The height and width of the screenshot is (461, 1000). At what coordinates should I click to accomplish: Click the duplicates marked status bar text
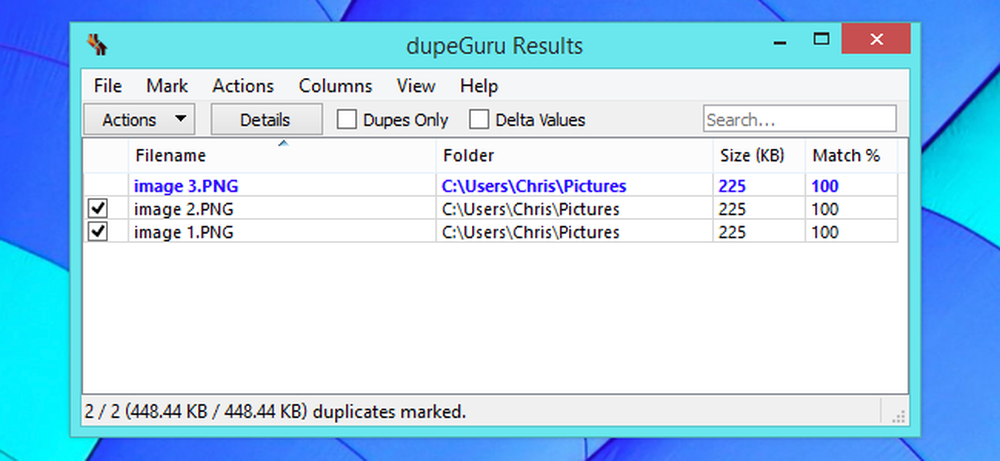point(275,412)
